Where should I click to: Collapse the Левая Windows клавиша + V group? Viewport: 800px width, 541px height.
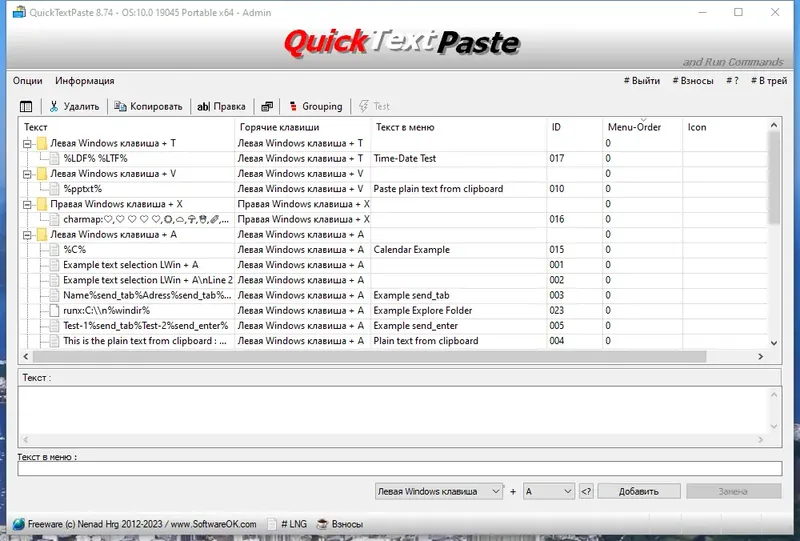27,175
